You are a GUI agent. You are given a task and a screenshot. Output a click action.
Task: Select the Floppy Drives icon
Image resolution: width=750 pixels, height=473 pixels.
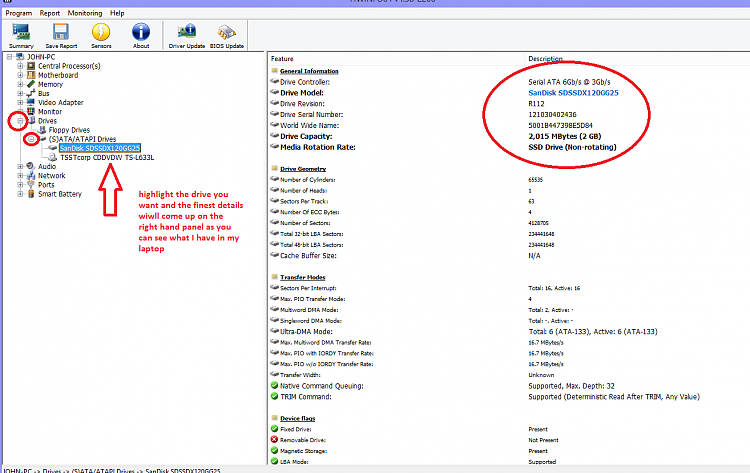tap(42, 130)
